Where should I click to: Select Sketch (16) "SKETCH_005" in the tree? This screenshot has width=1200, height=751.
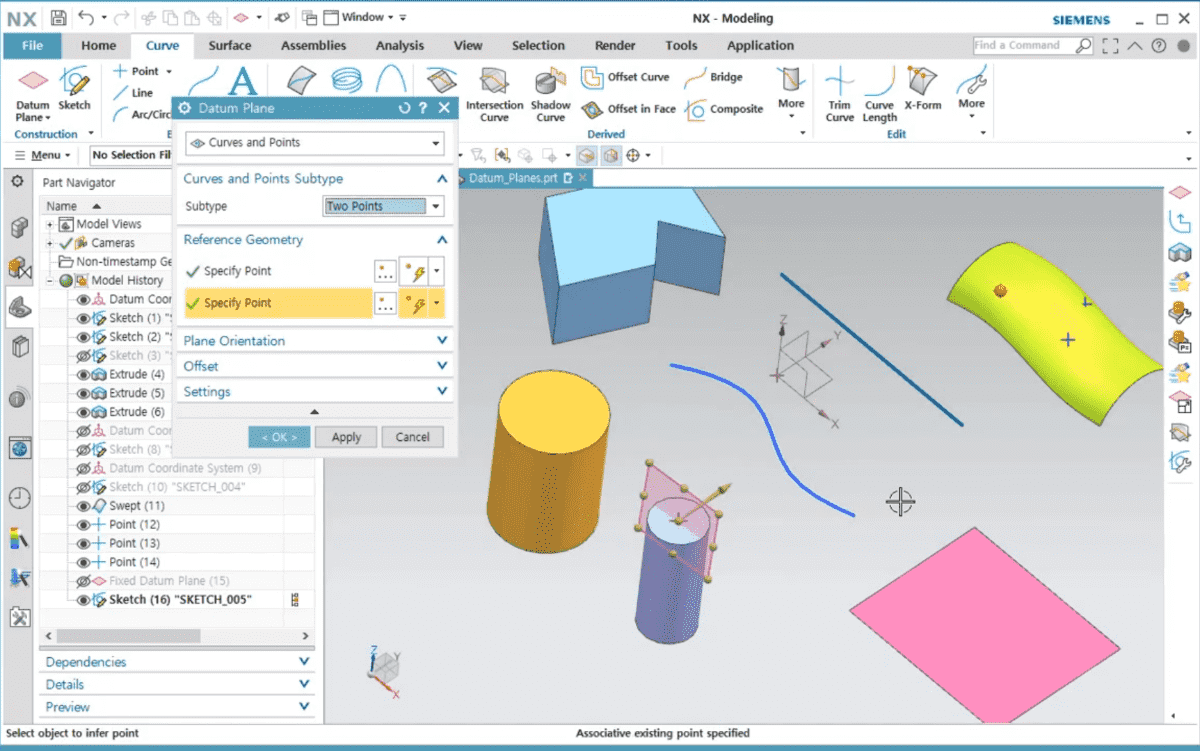pos(180,600)
